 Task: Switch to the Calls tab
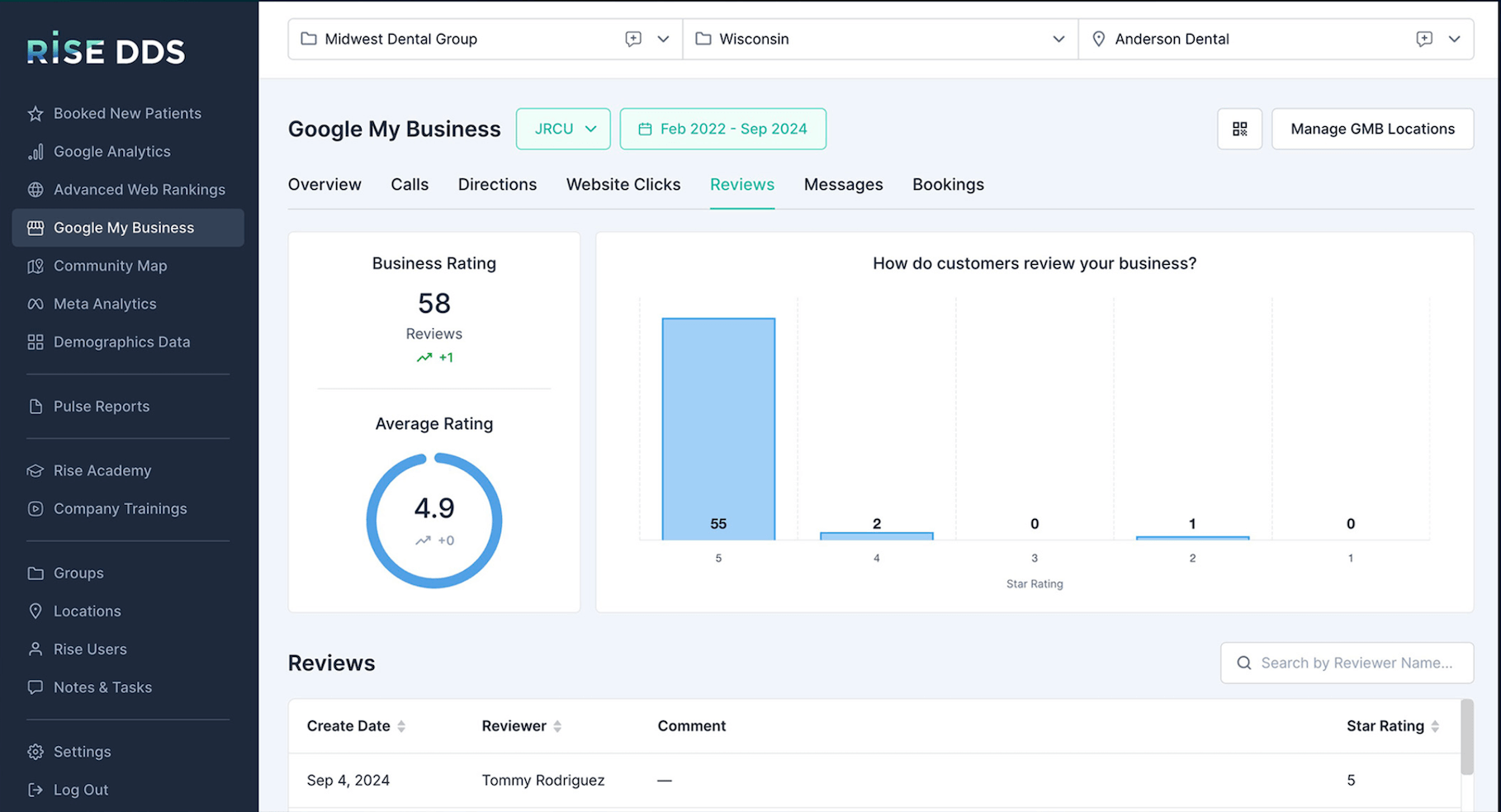(x=410, y=185)
